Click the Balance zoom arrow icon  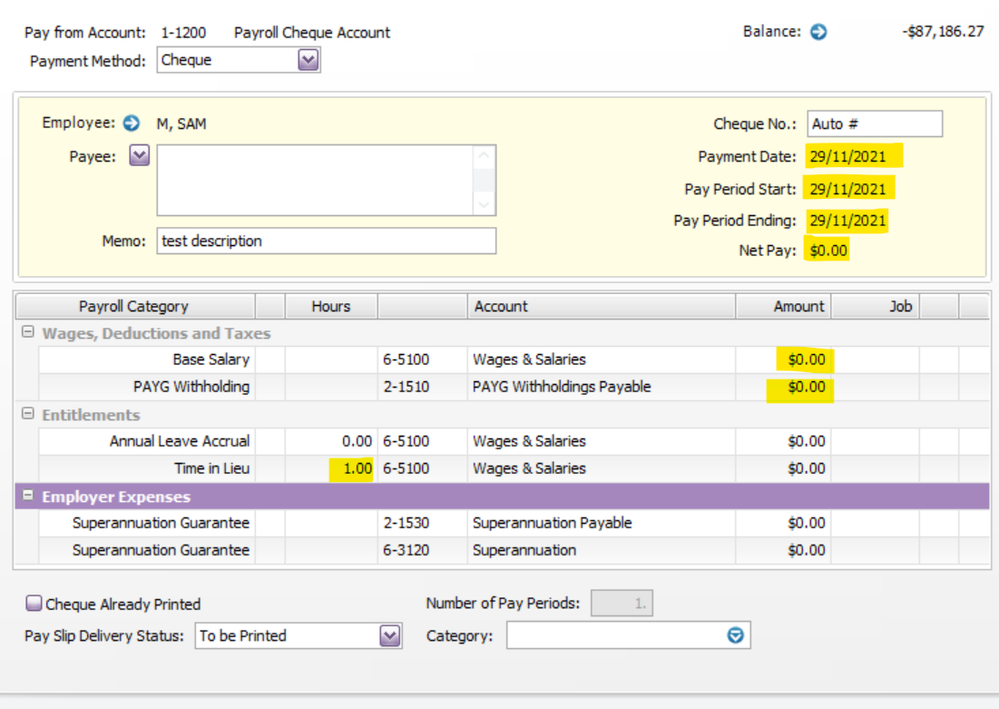pos(818,32)
